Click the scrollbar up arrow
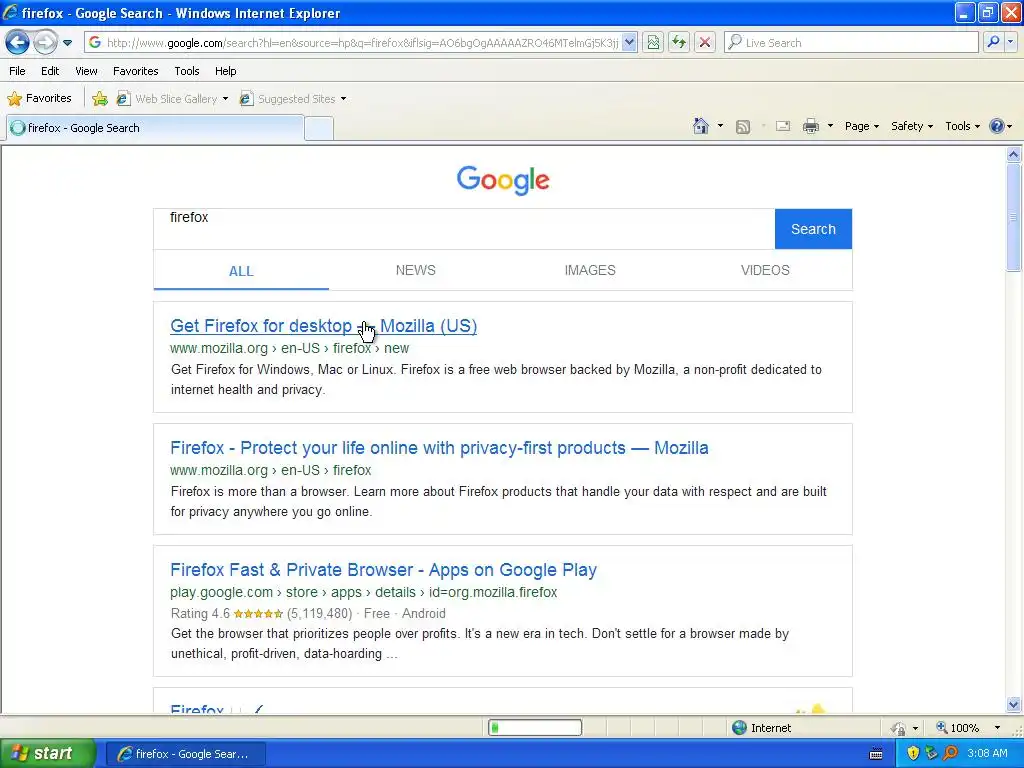1024x768 pixels. click(x=1013, y=155)
